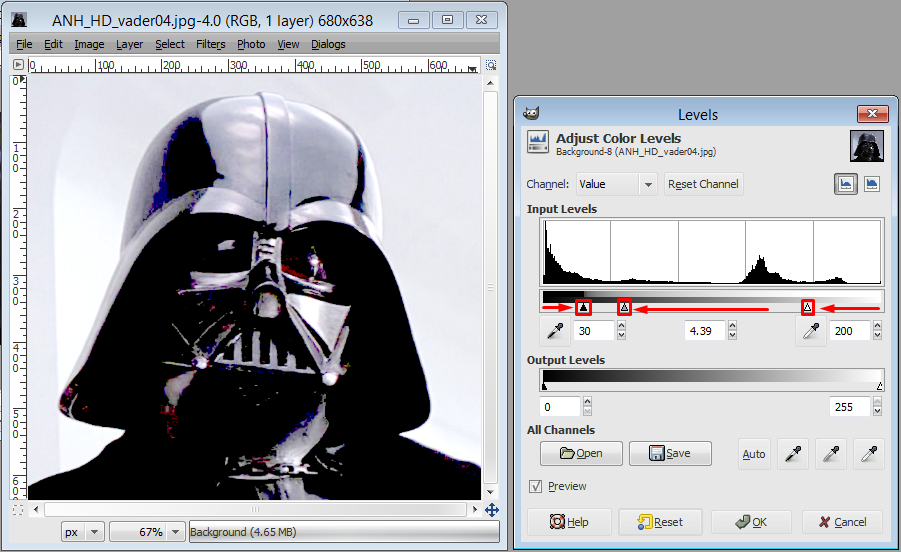This screenshot has width=901, height=552.
Task: Click the GIMP Wilber icon in Levels titlebar
Action: (531, 113)
